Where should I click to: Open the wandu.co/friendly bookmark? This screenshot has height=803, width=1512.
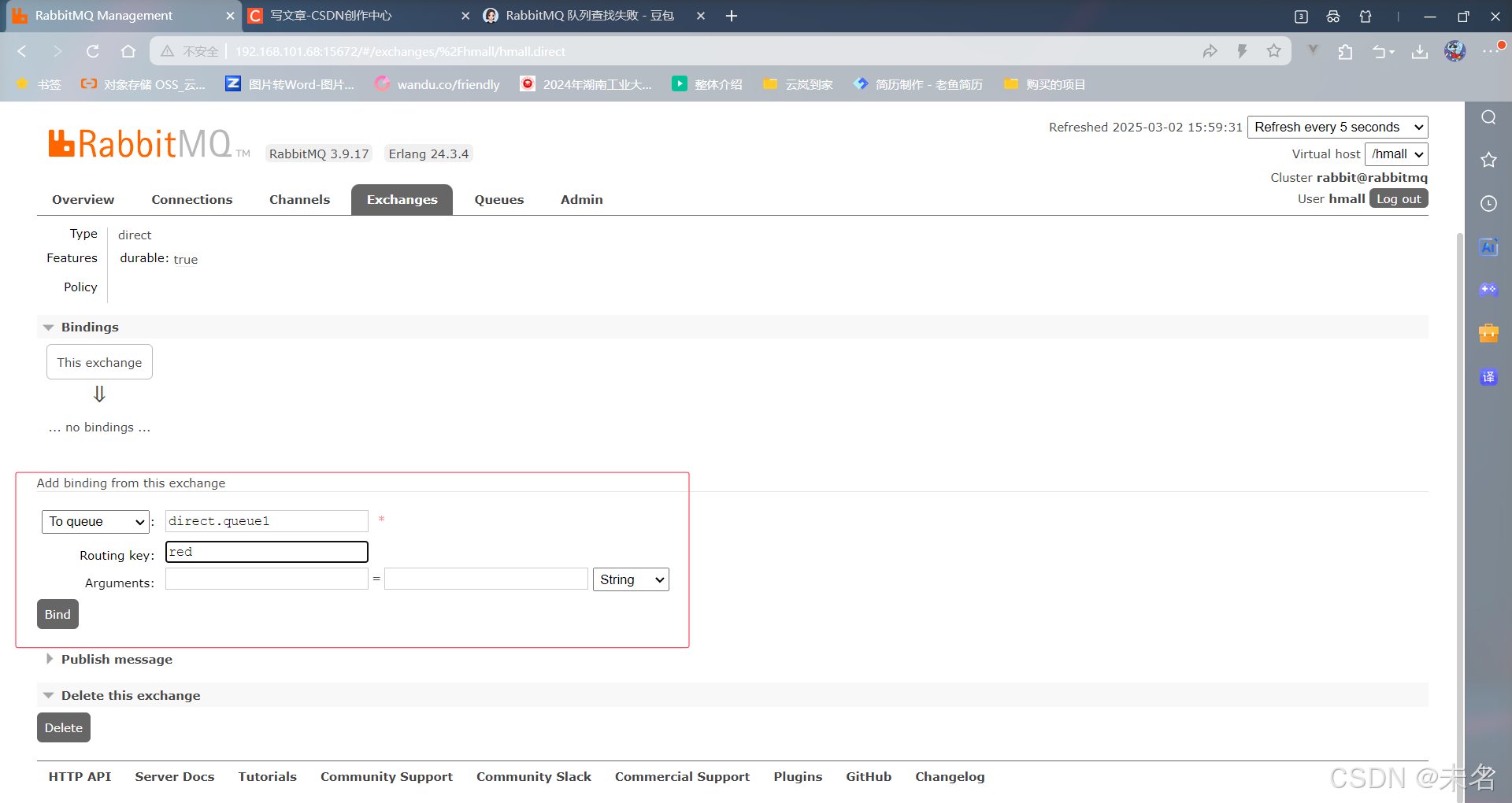tap(437, 84)
